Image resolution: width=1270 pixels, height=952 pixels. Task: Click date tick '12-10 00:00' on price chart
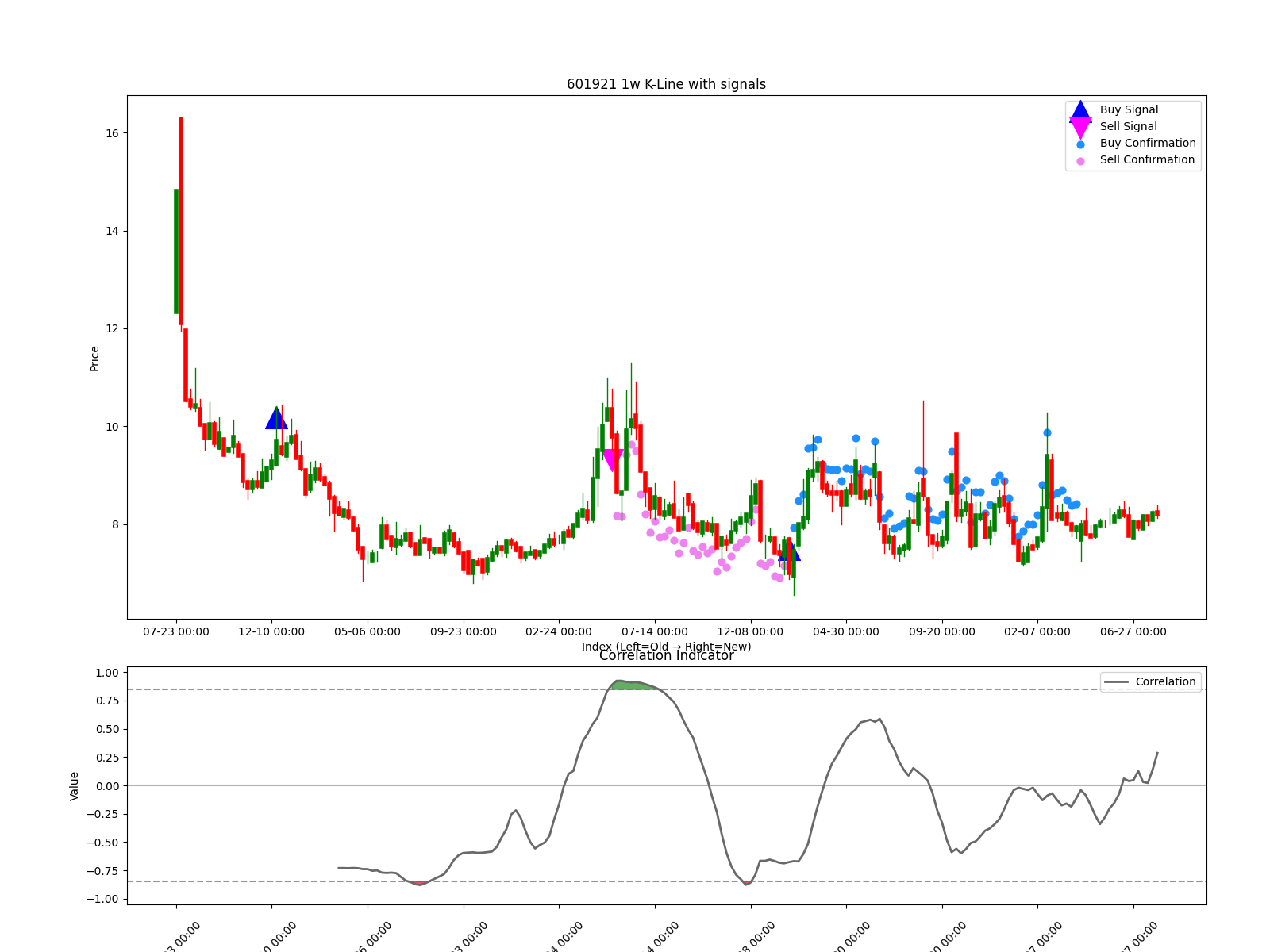click(271, 632)
